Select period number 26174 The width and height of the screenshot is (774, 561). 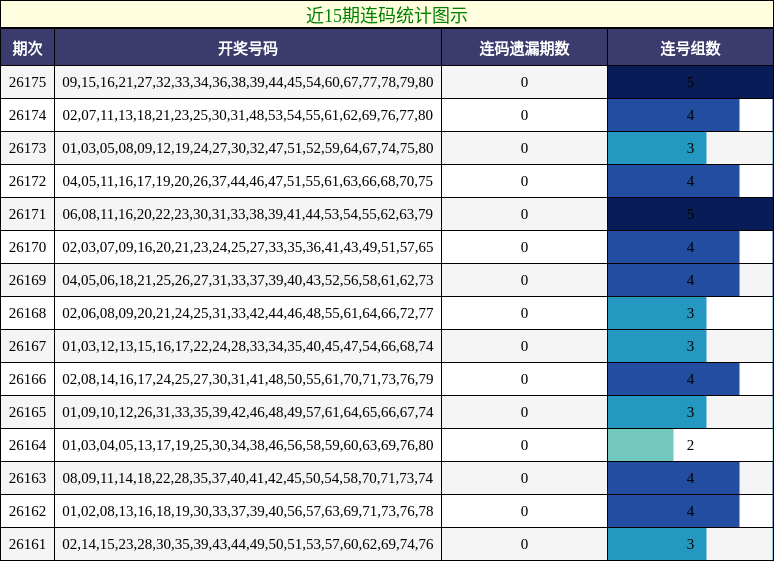click(x=27, y=115)
